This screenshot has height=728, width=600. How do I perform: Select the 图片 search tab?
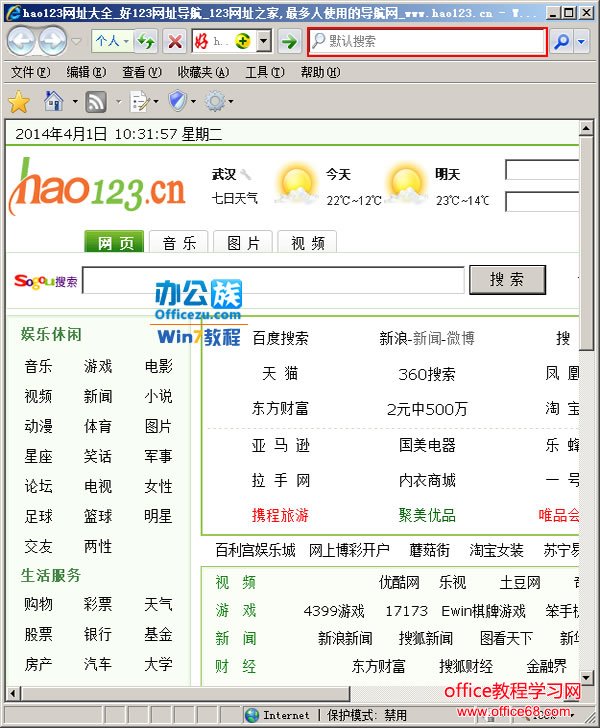point(243,242)
